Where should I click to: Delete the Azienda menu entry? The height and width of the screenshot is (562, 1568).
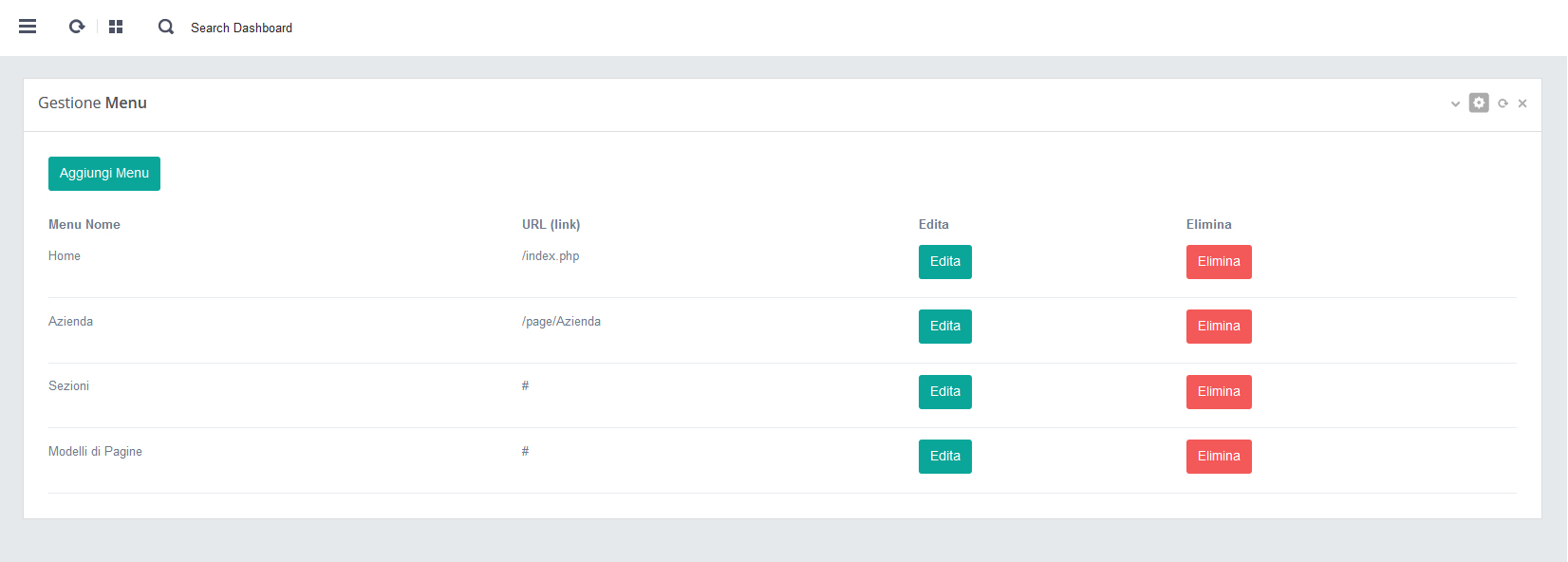(x=1219, y=327)
